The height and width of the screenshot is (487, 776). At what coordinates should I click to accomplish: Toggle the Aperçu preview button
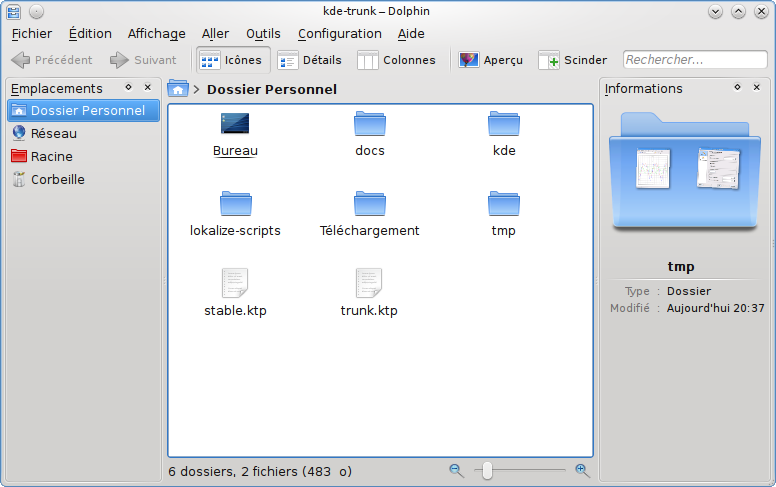click(x=491, y=60)
